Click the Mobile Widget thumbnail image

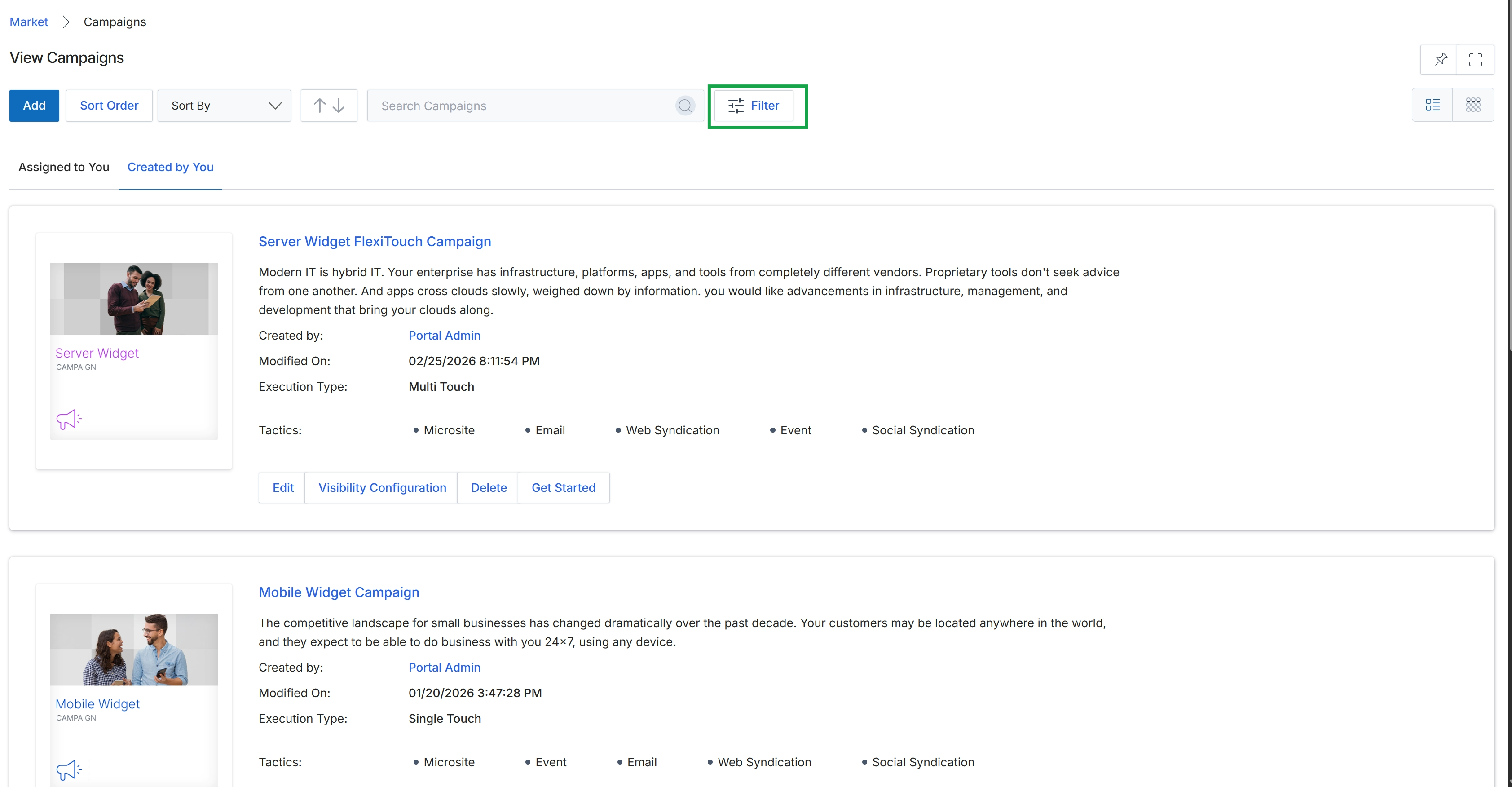click(134, 650)
